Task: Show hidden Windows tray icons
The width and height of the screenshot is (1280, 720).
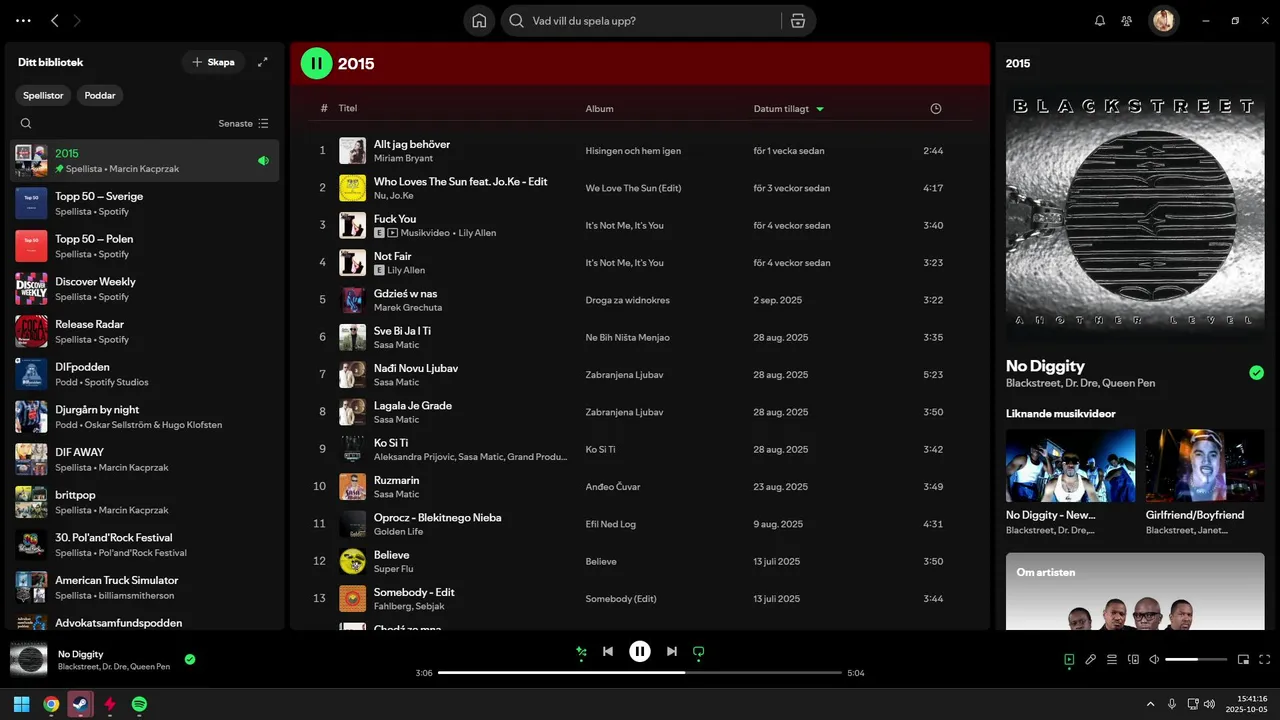Action: [1150, 704]
